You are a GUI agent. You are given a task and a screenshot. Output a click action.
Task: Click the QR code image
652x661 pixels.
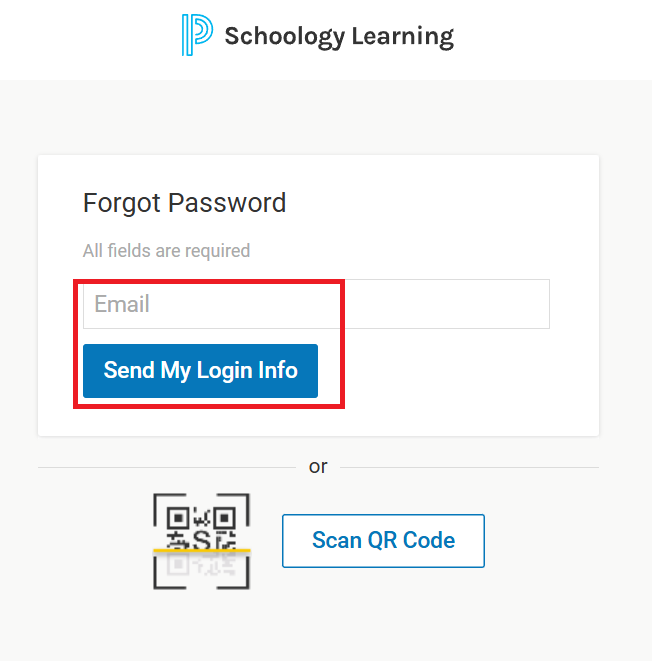[x=202, y=540]
